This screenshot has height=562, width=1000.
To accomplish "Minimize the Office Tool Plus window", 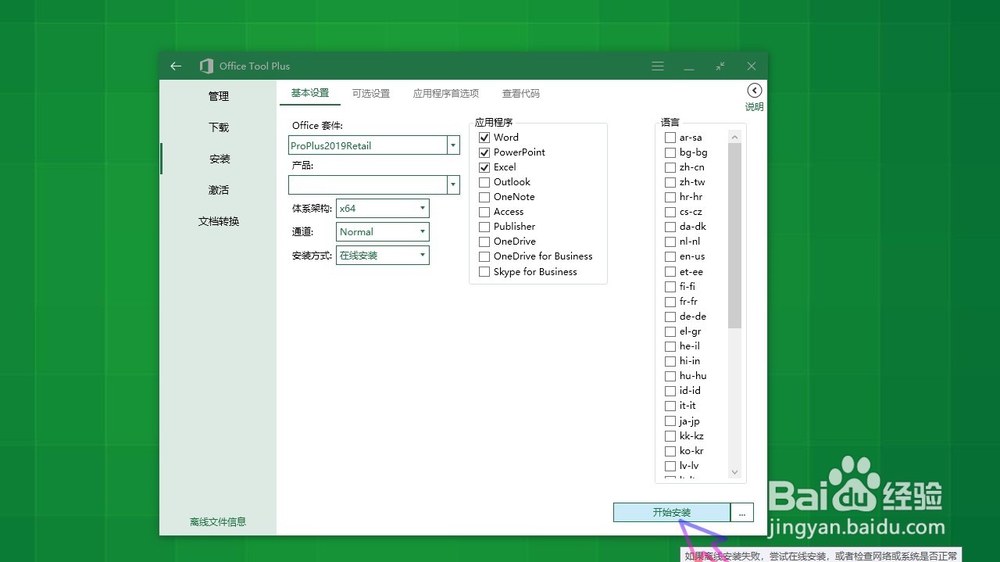I will (689, 66).
